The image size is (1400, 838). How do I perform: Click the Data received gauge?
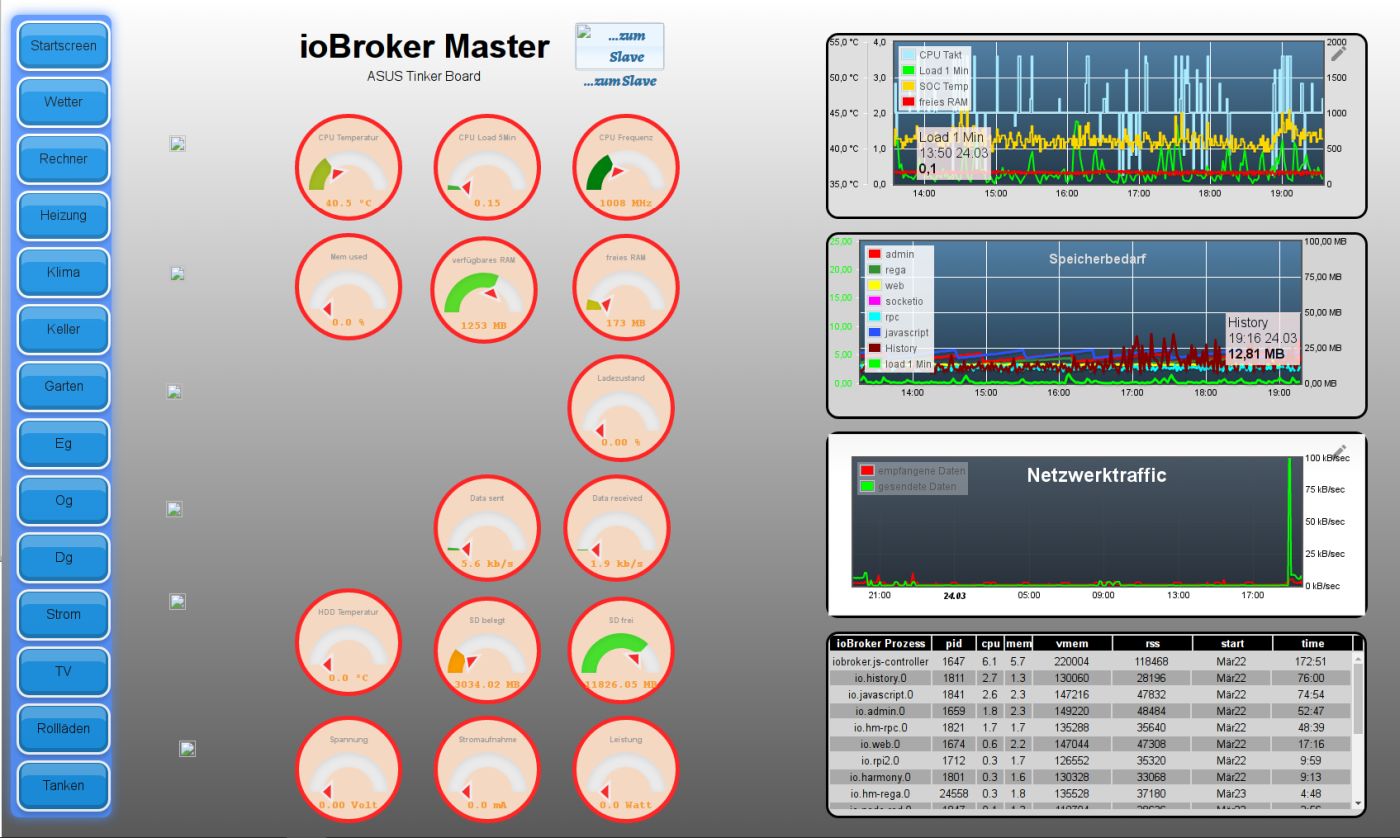(617, 528)
